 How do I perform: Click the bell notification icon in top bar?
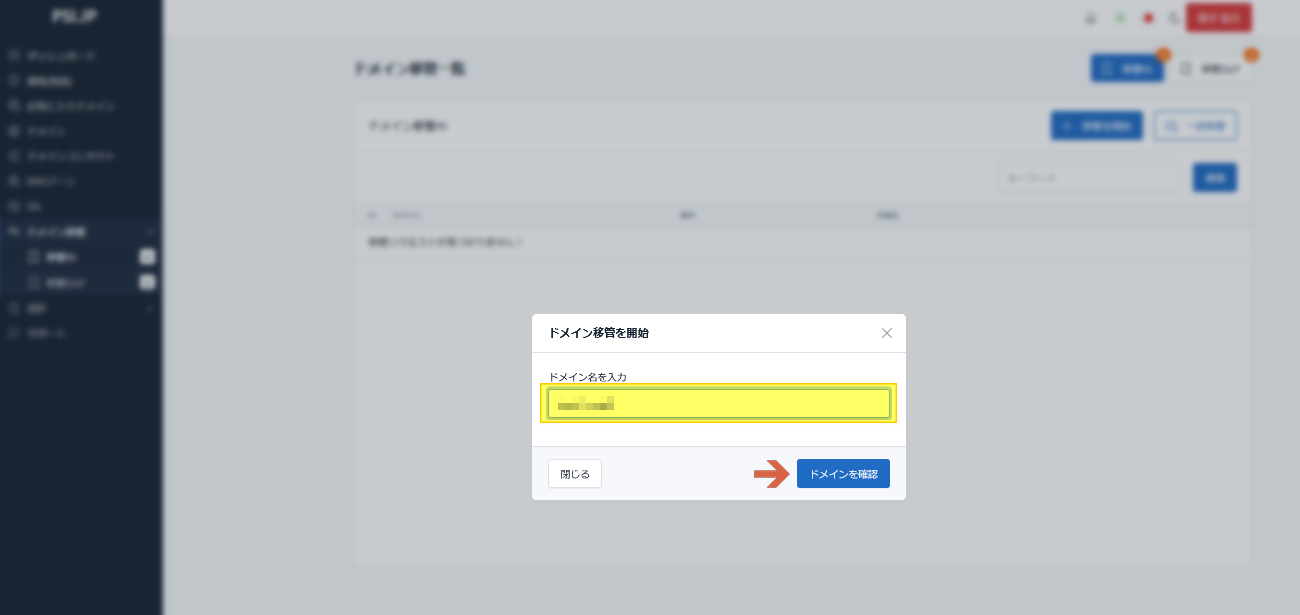1091,18
